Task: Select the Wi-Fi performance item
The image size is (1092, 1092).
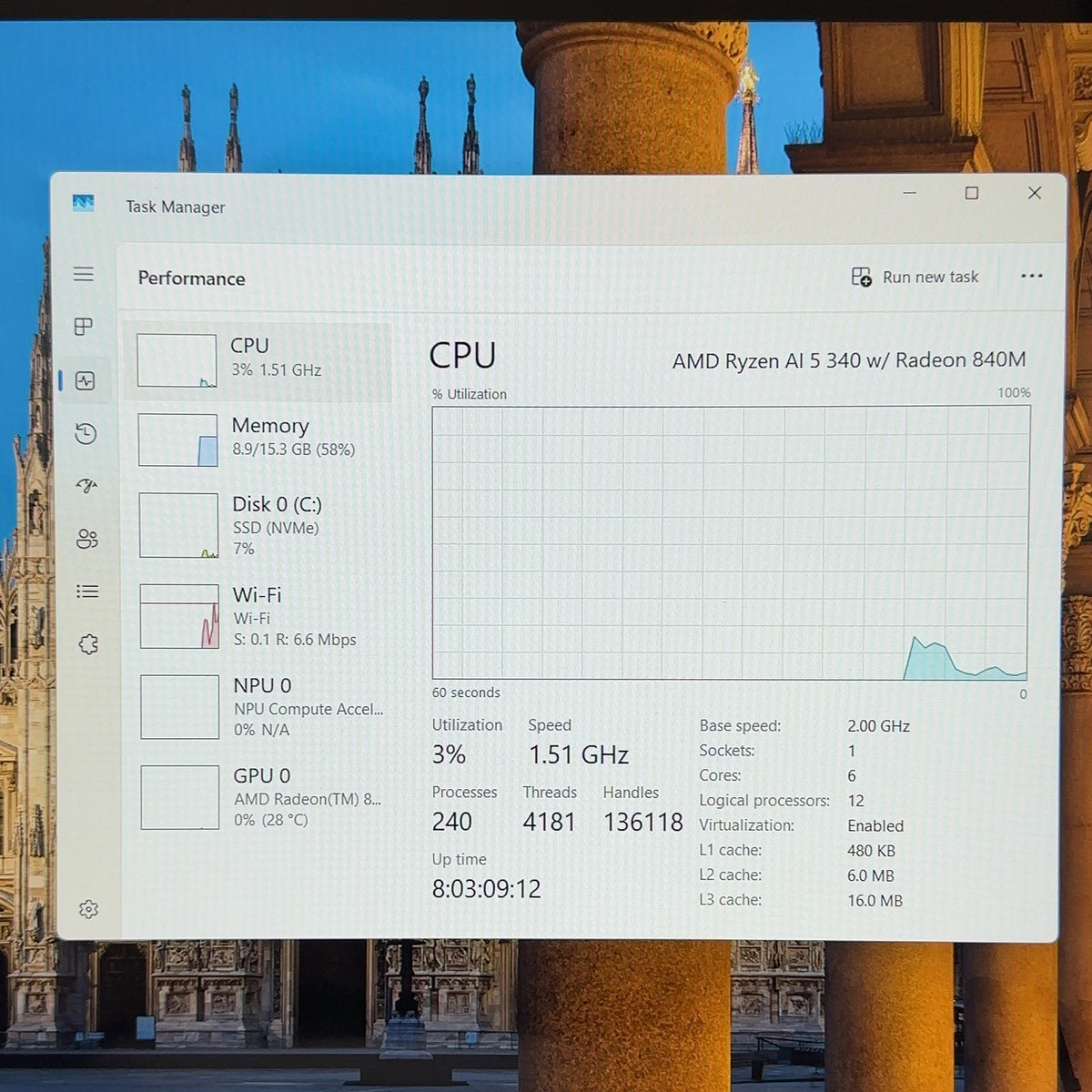Action: click(x=260, y=616)
